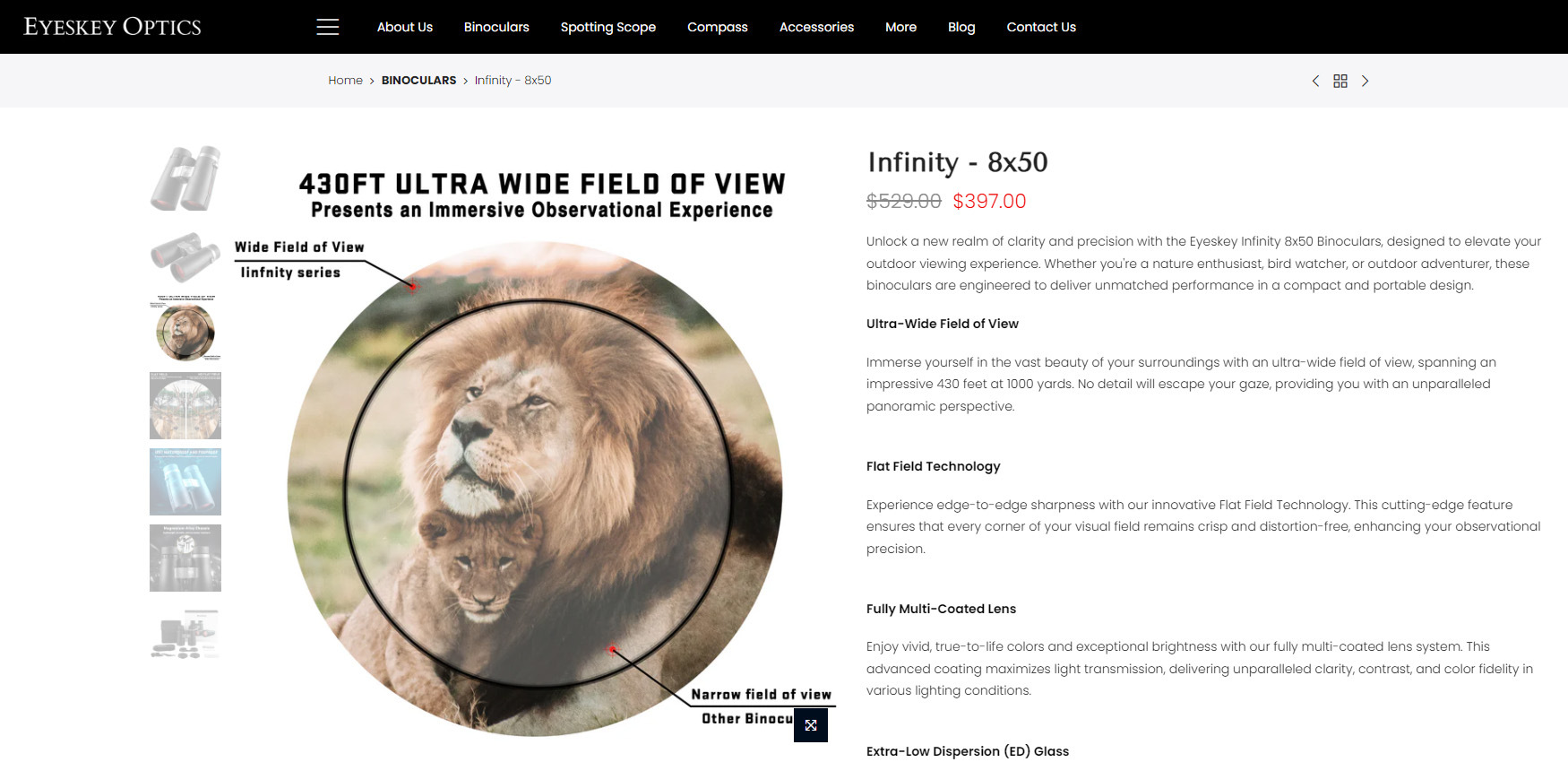This screenshot has height=762, width=1568.
Task: Open the Binoculars menu
Action: [496, 27]
